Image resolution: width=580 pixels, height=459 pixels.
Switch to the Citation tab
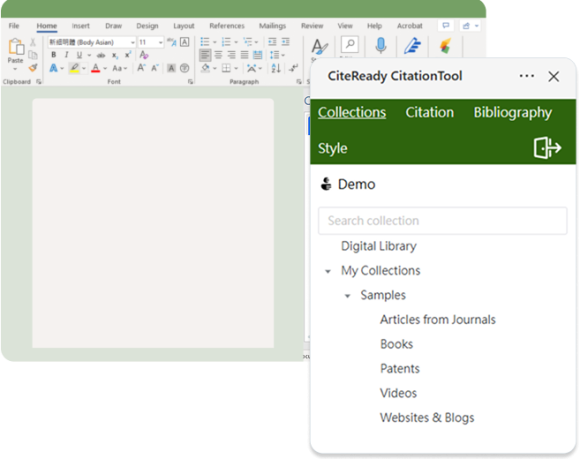(429, 112)
